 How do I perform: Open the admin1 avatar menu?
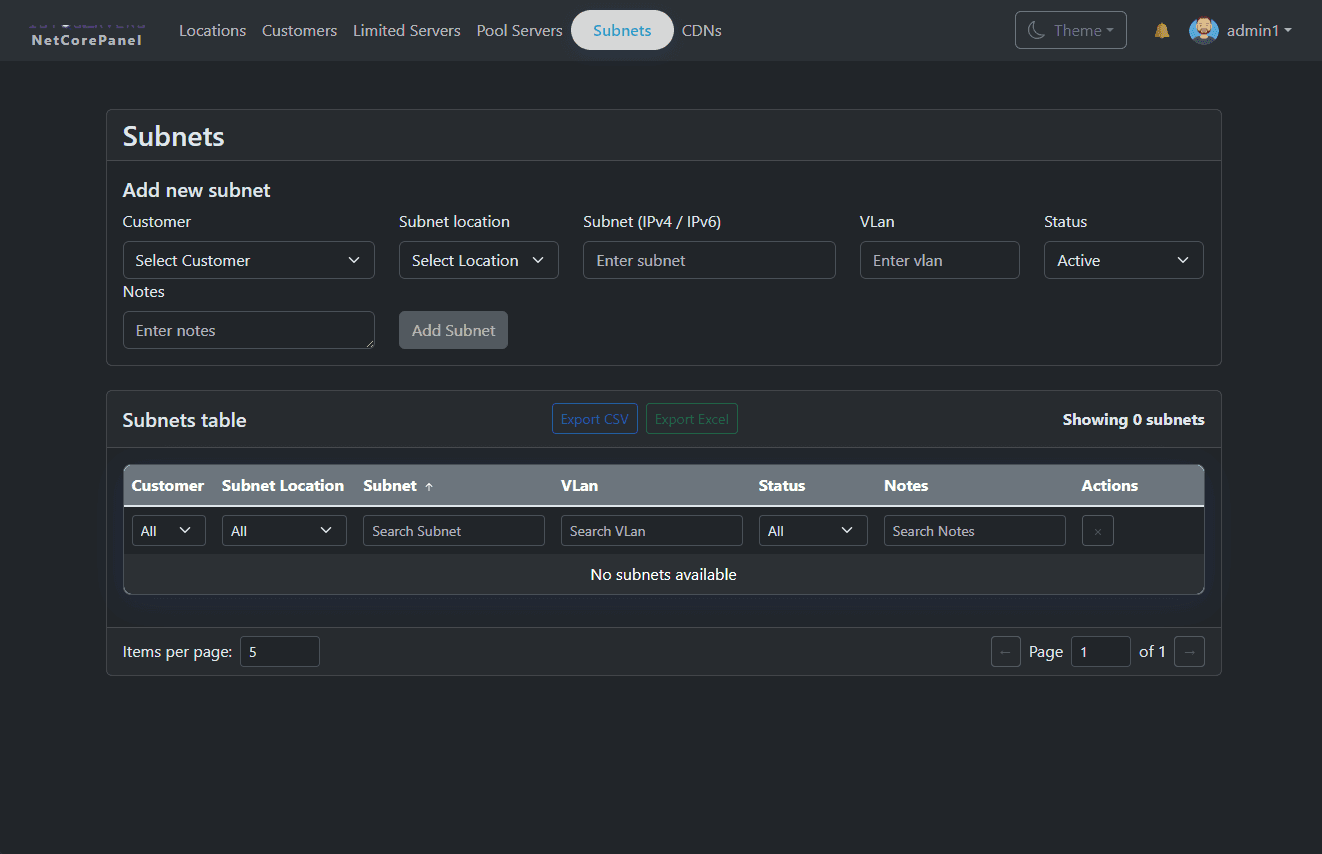pos(1240,31)
